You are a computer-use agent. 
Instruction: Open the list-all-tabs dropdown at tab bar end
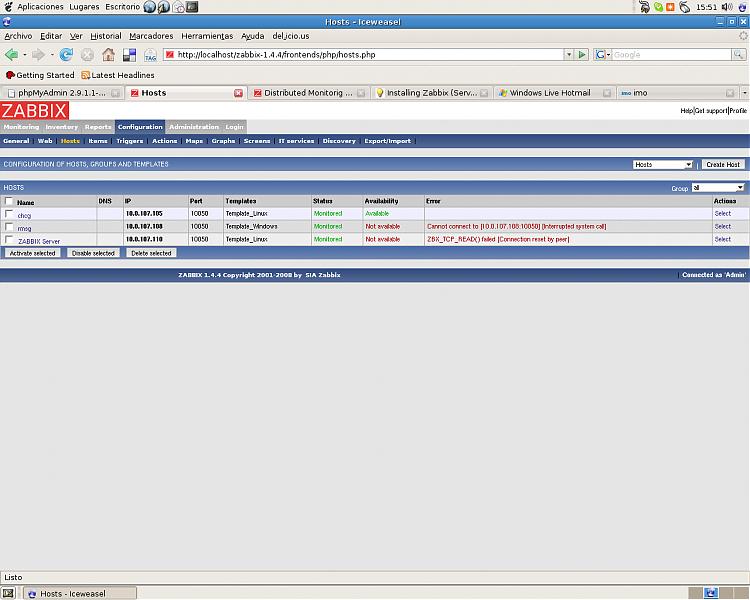745,93
